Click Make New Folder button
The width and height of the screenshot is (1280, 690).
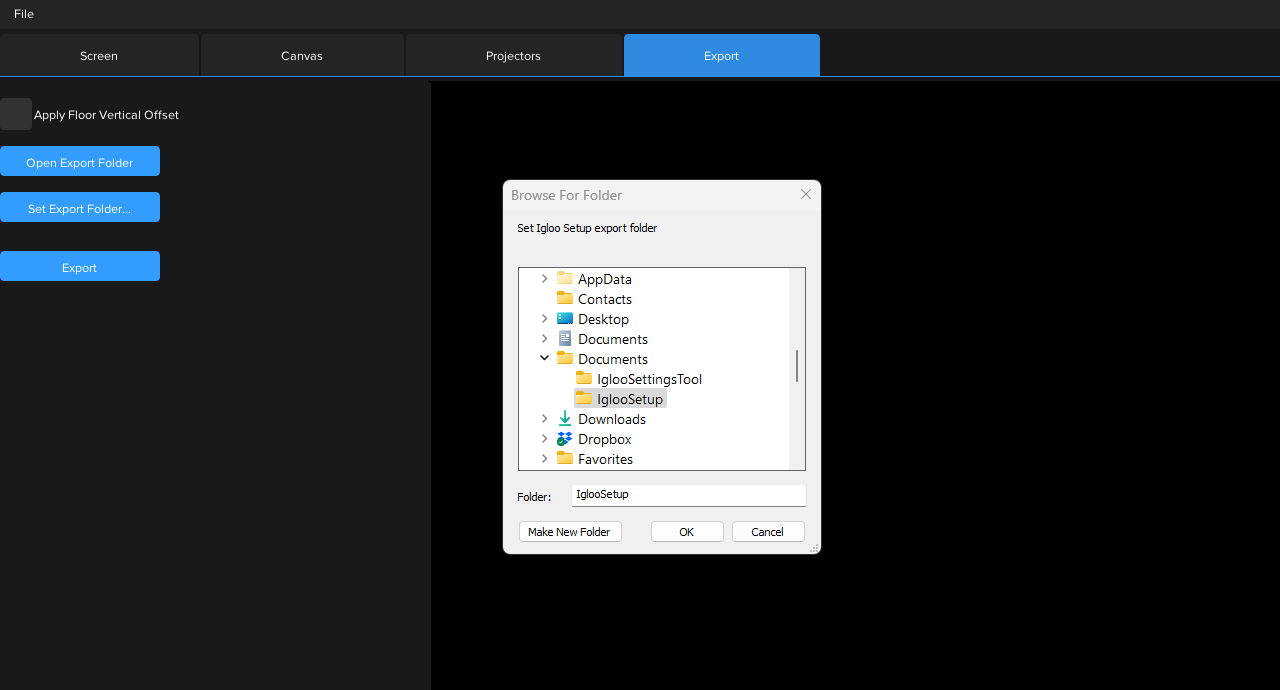click(x=569, y=532)
